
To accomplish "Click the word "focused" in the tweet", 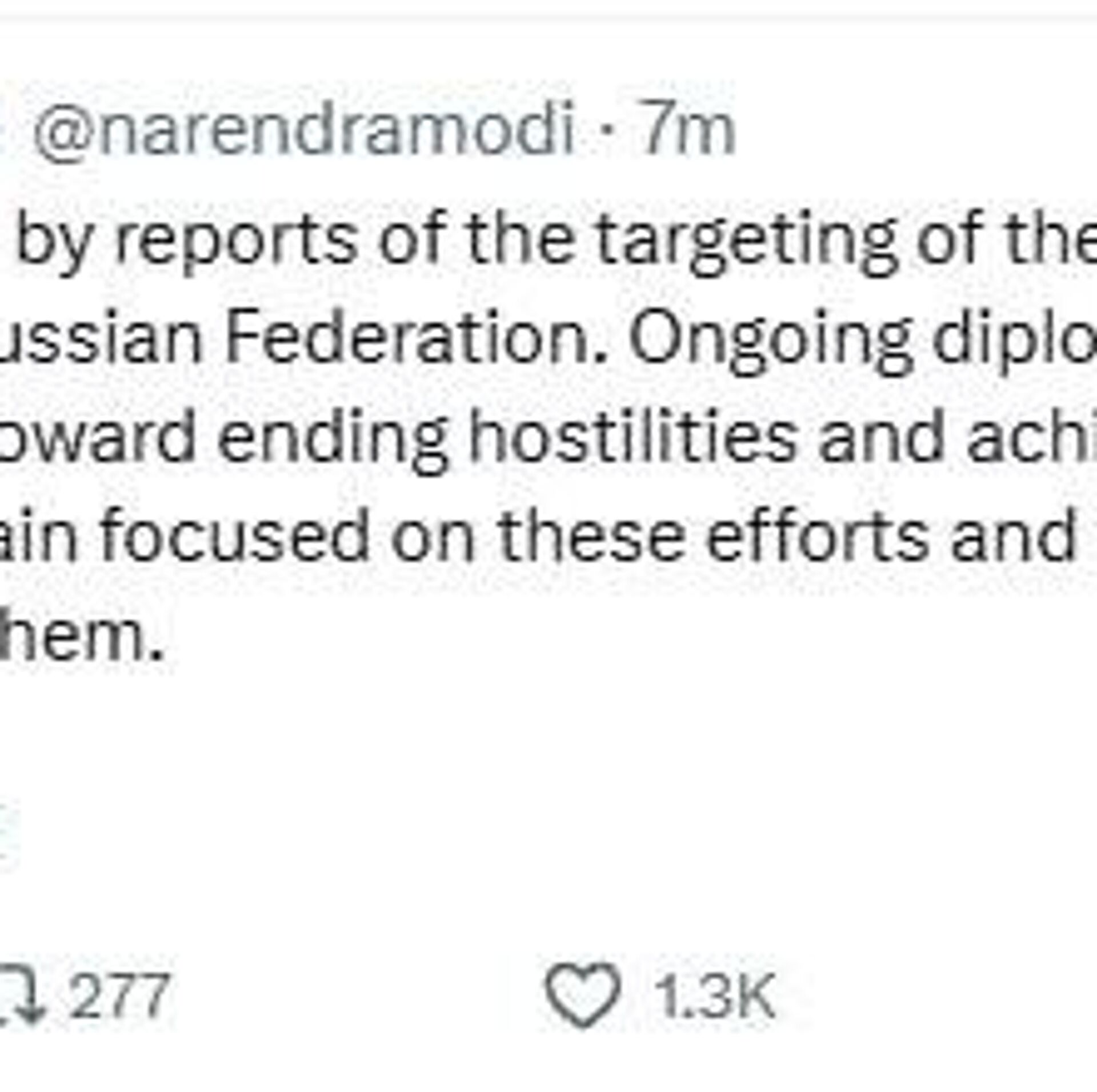I will click(x=235, y=537).
